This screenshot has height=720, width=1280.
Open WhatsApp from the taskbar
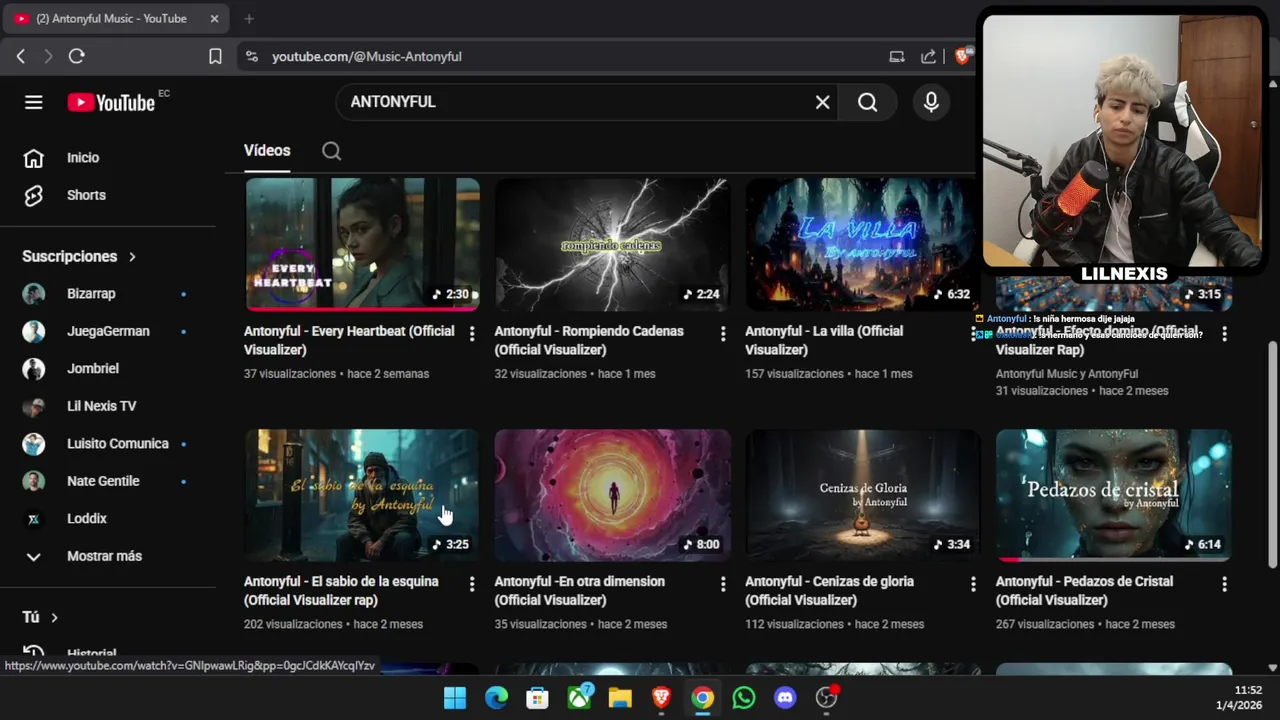pyautogui.click(x=744, y=698)
